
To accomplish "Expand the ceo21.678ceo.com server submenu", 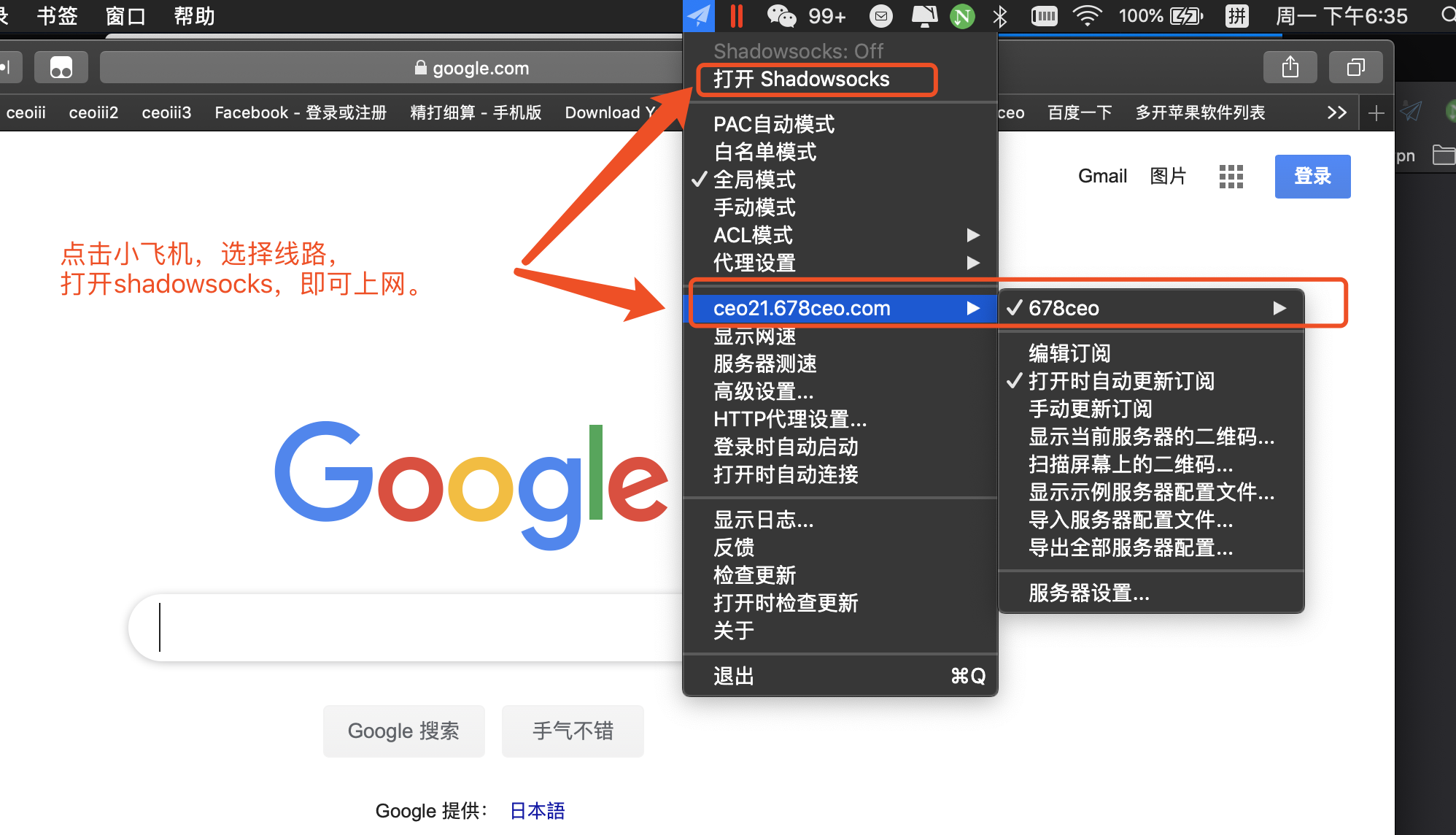I will tap(840, 308).
